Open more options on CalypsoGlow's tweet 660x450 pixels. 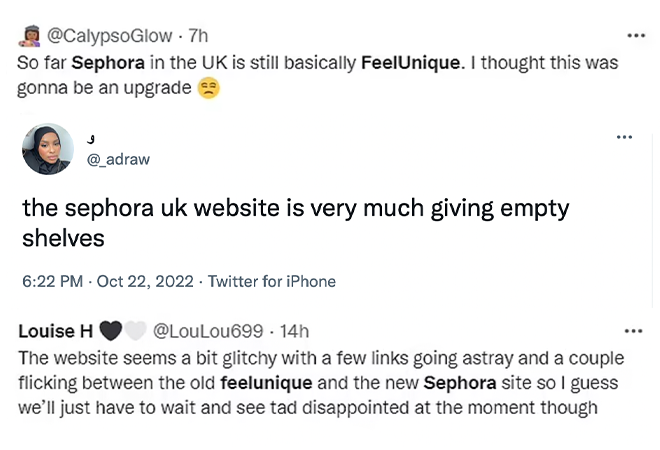tap(635, 35)
